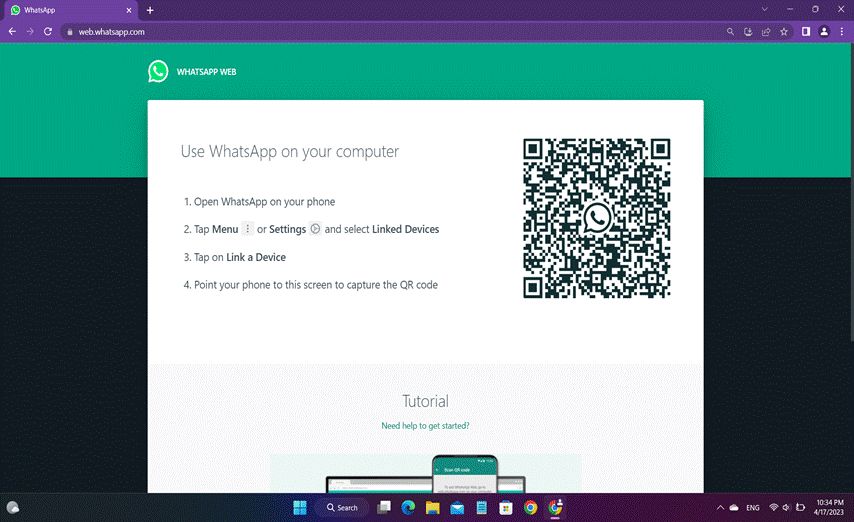View site information via the lock icon
This screenshot has height=522, width=854.
(70, 32)
